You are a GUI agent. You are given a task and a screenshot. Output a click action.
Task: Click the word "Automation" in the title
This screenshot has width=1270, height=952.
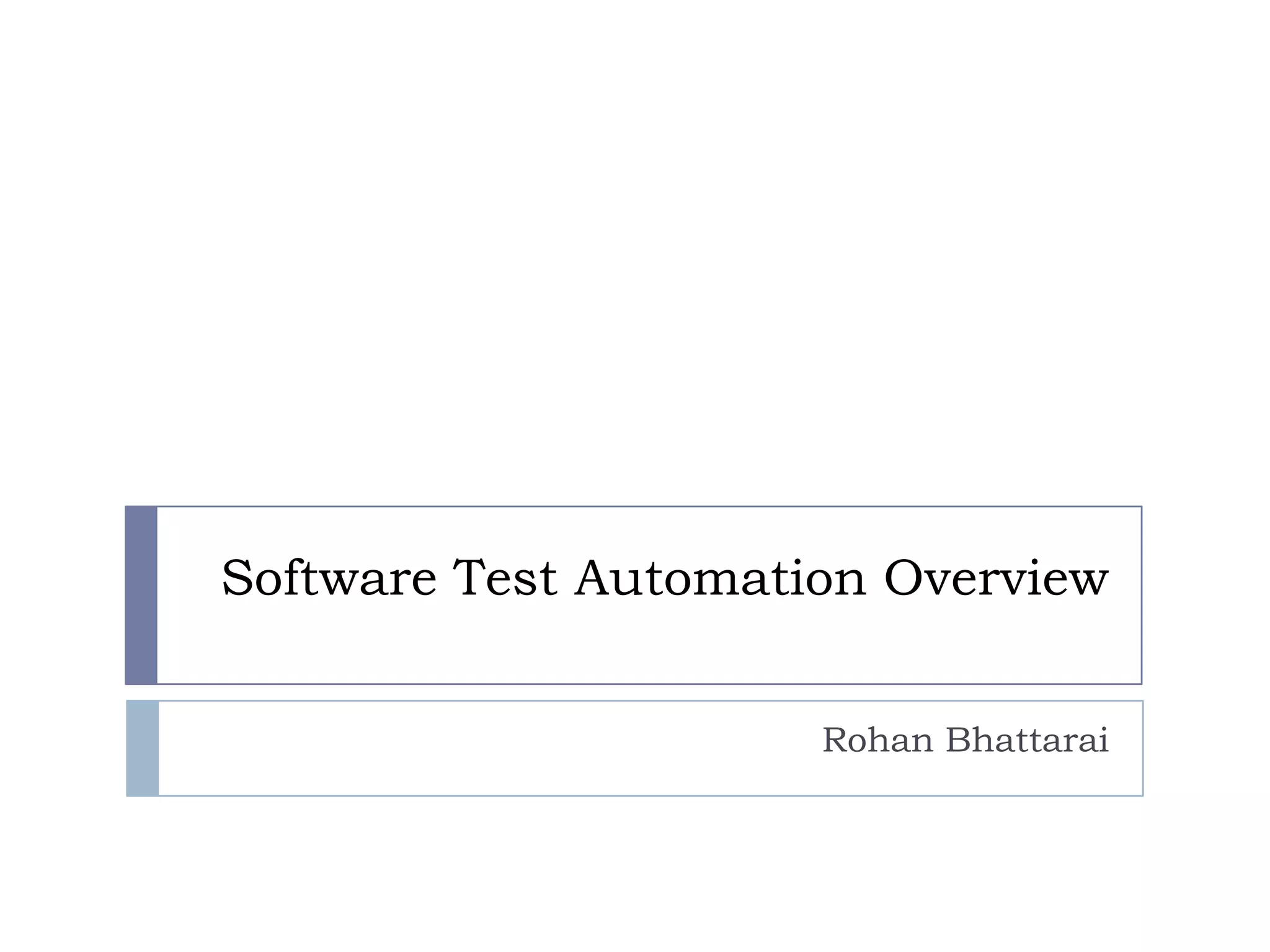[x=720, y=577]
